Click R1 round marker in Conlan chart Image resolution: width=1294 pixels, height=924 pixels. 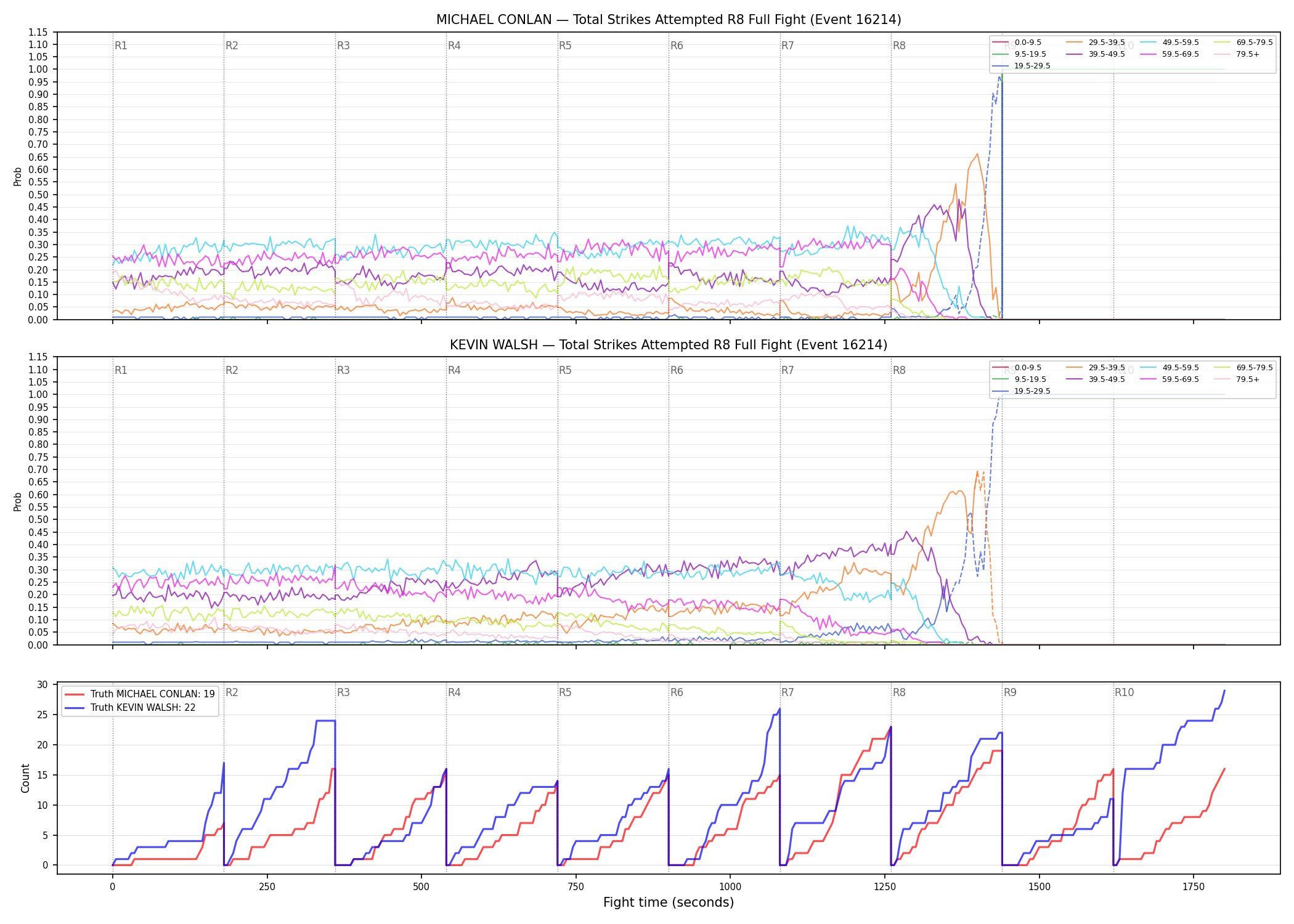tap(121, 46)
